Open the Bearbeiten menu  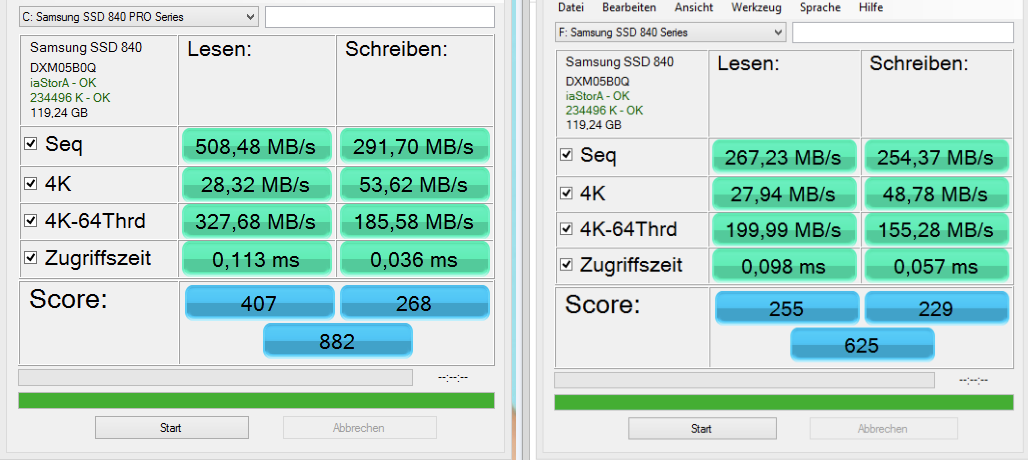tap(629, 7)
